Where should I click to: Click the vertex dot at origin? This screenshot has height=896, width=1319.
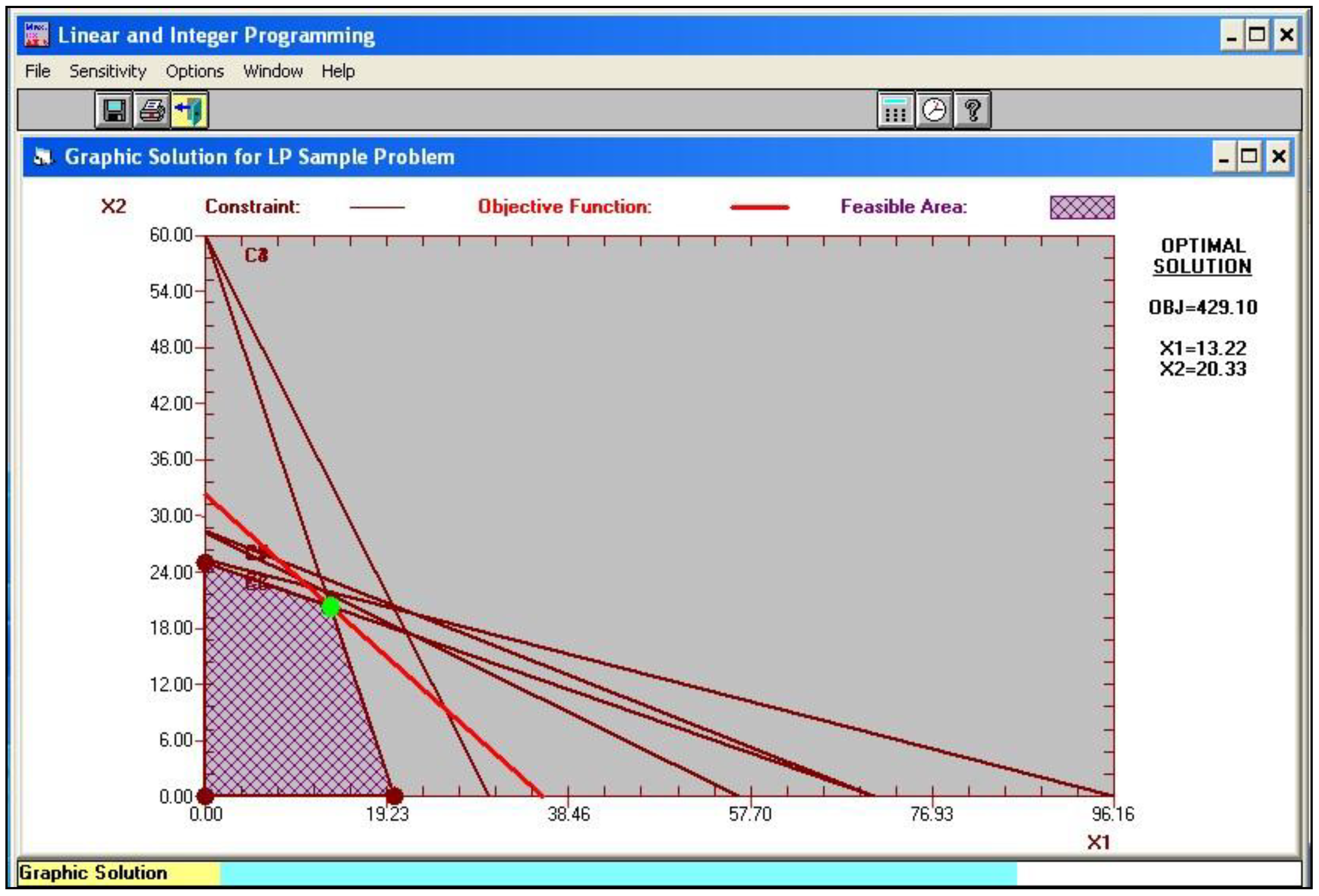[x=205, y=796]
